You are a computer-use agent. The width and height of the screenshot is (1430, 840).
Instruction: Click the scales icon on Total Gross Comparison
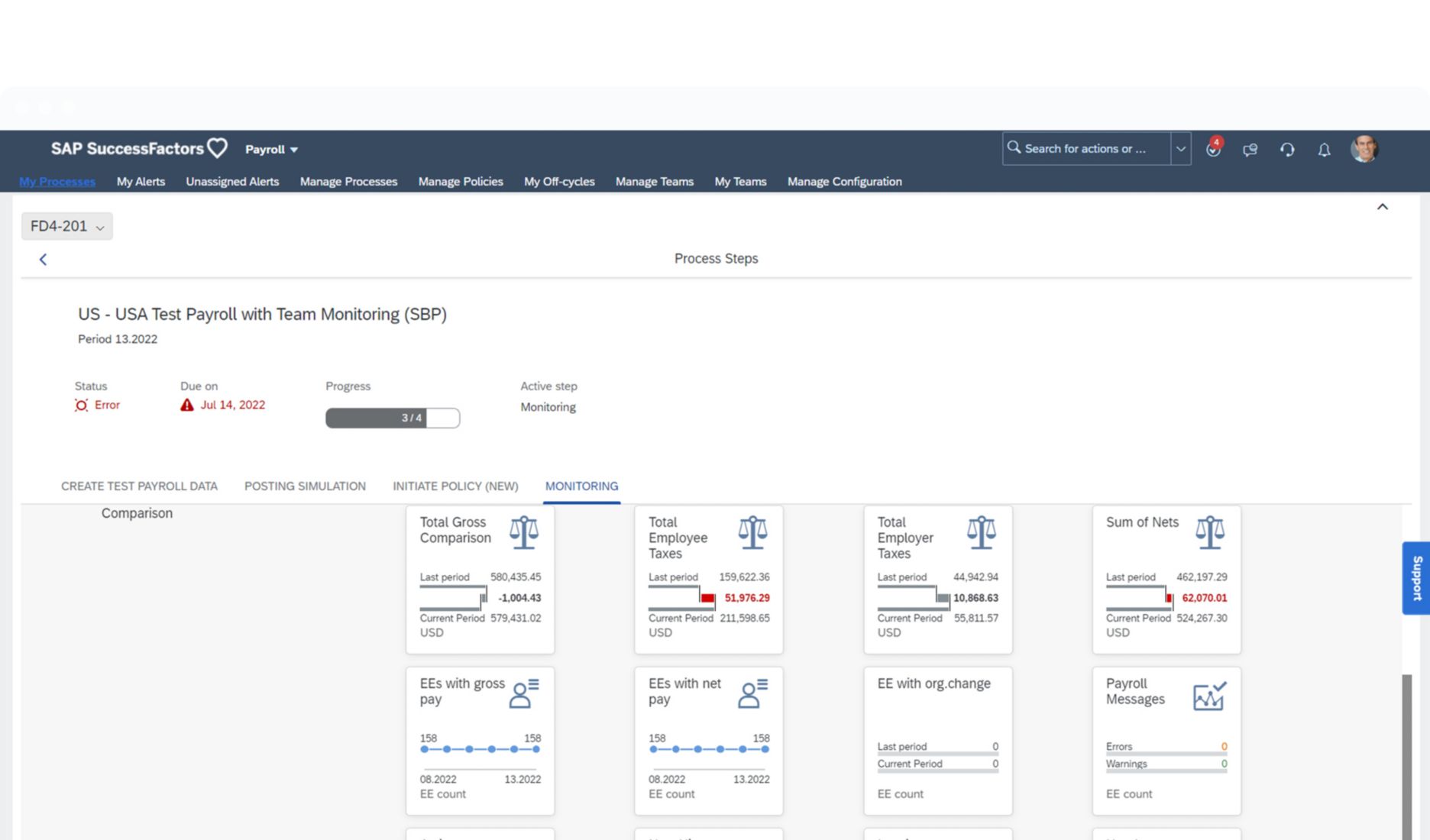[x=524, y=532]
